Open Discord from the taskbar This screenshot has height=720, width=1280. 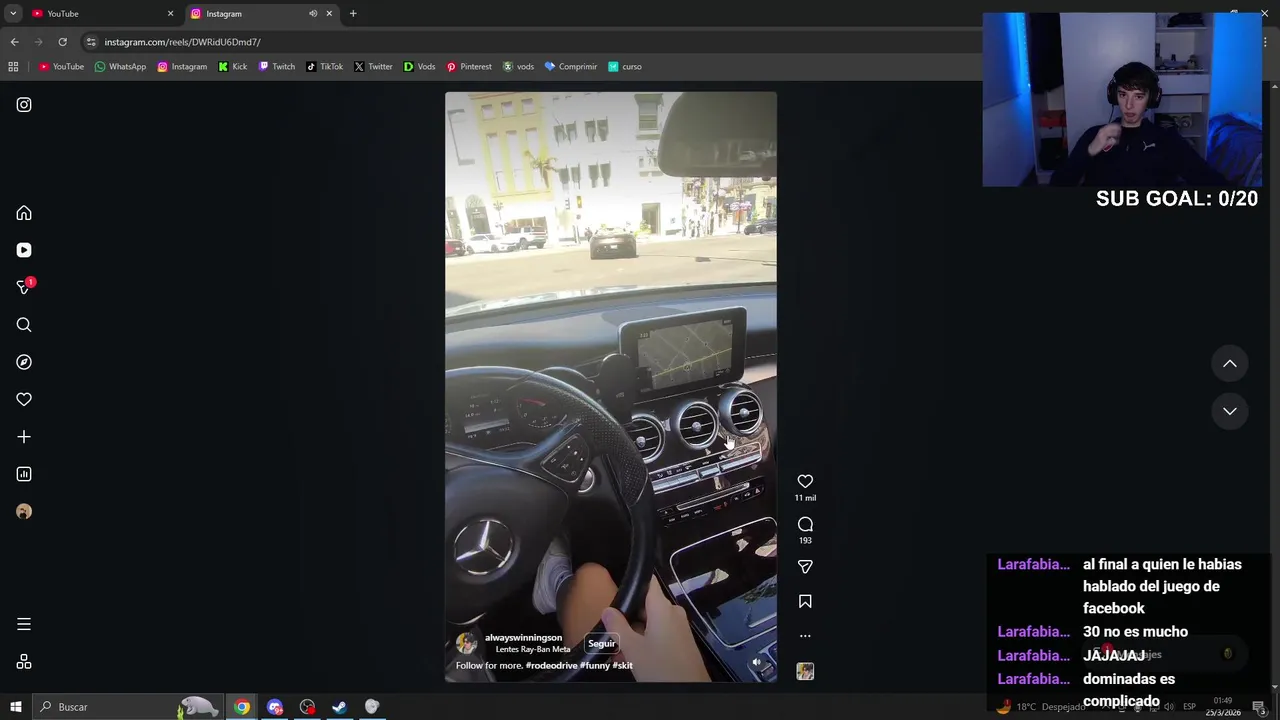(x=275, y=707)
